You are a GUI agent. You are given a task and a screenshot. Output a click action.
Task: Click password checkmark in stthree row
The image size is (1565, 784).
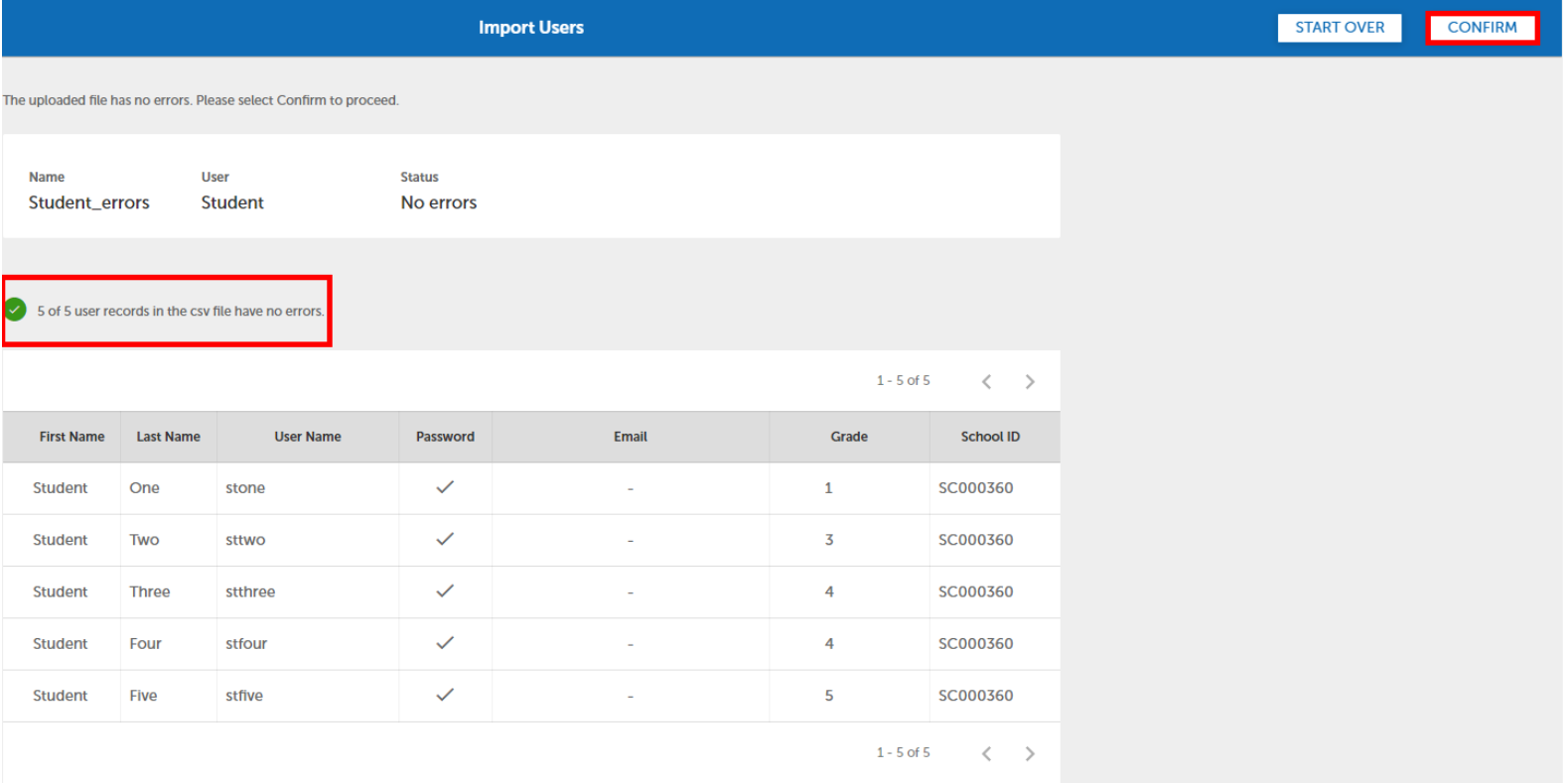(445, 590)
